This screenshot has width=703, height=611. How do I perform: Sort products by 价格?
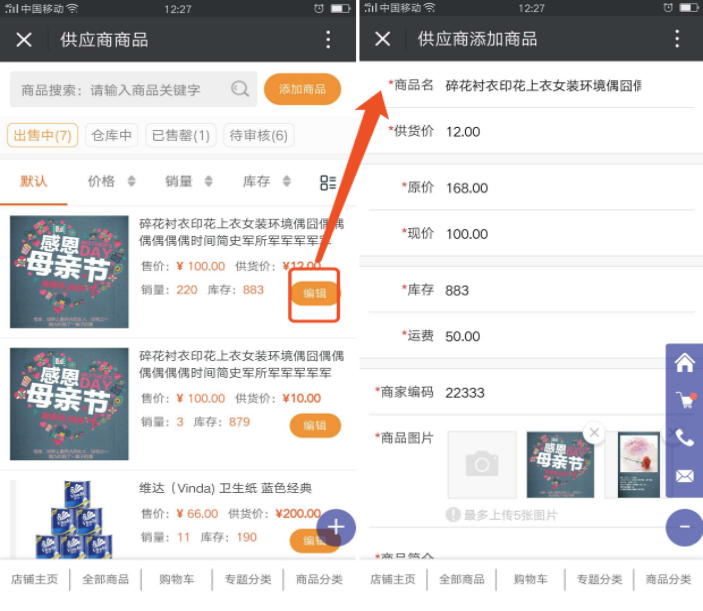click(108, 182)
